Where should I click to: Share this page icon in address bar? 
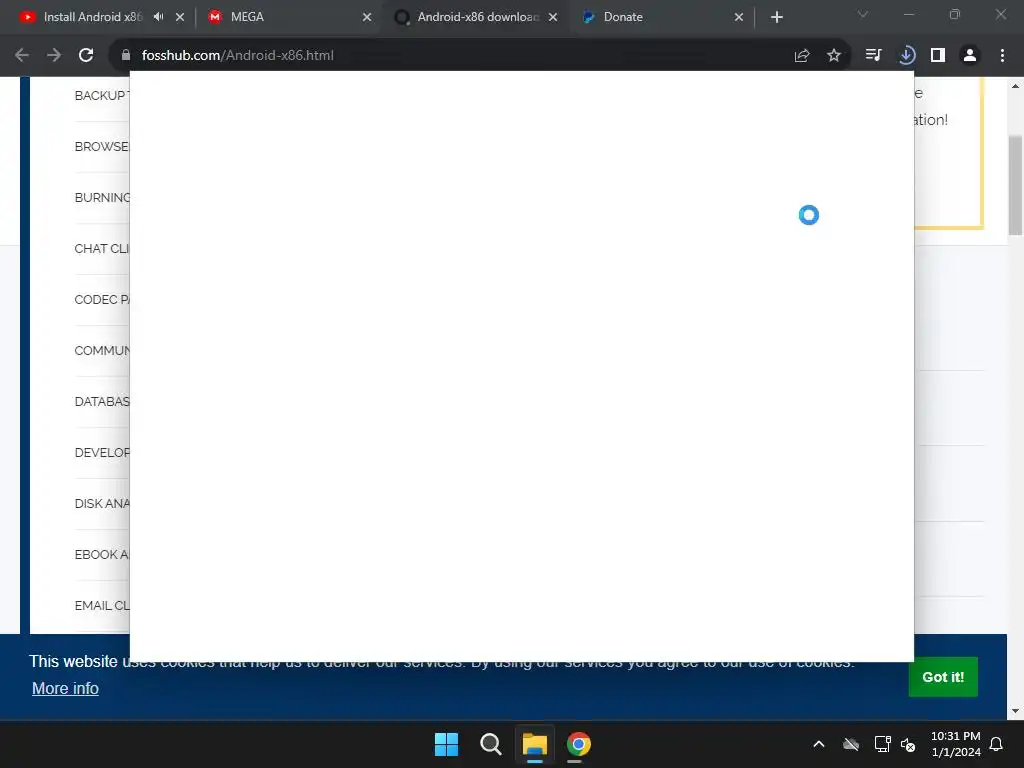coord(802,56)
